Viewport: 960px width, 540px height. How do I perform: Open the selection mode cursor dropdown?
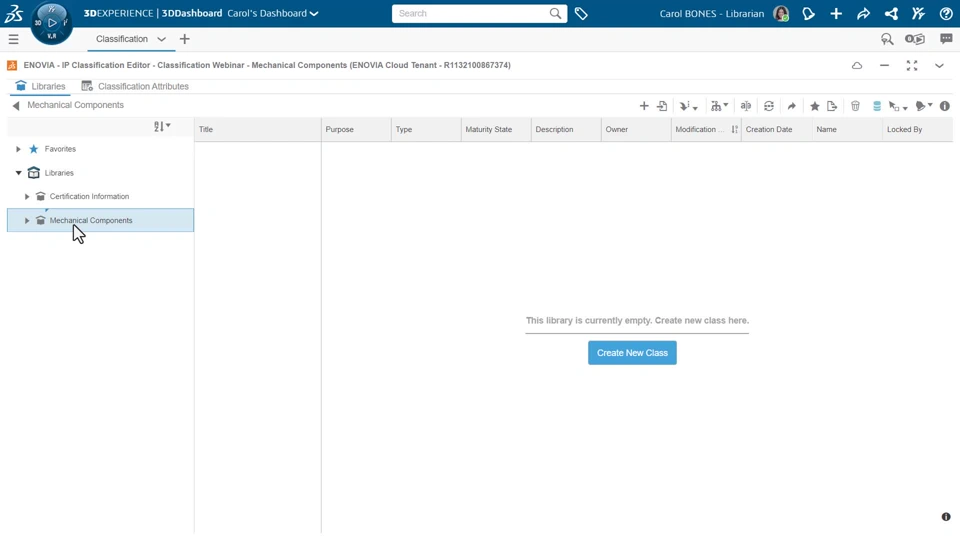898,106
